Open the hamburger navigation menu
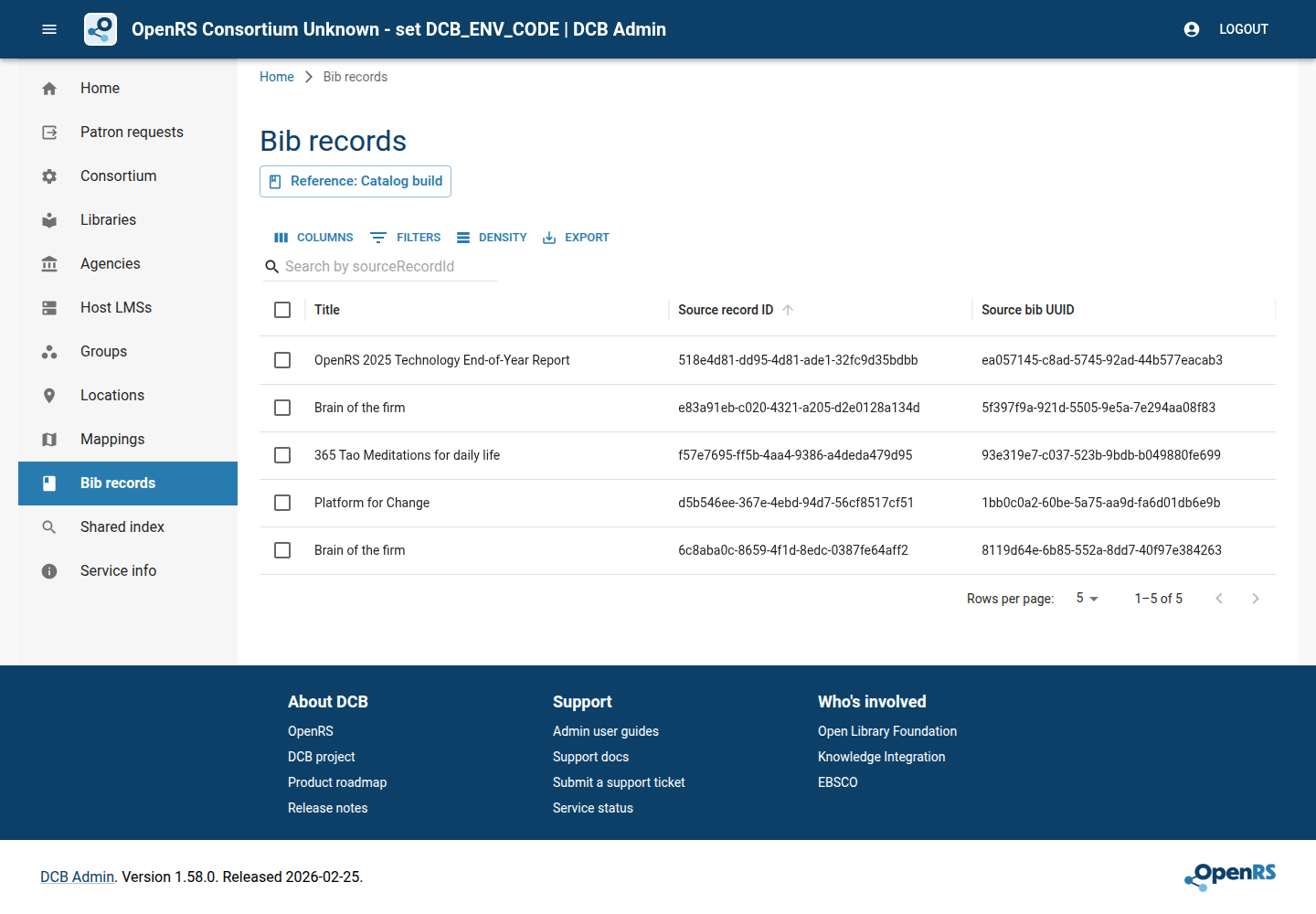The width and height of the screenshot is (1316, 914). pos(49,29)
